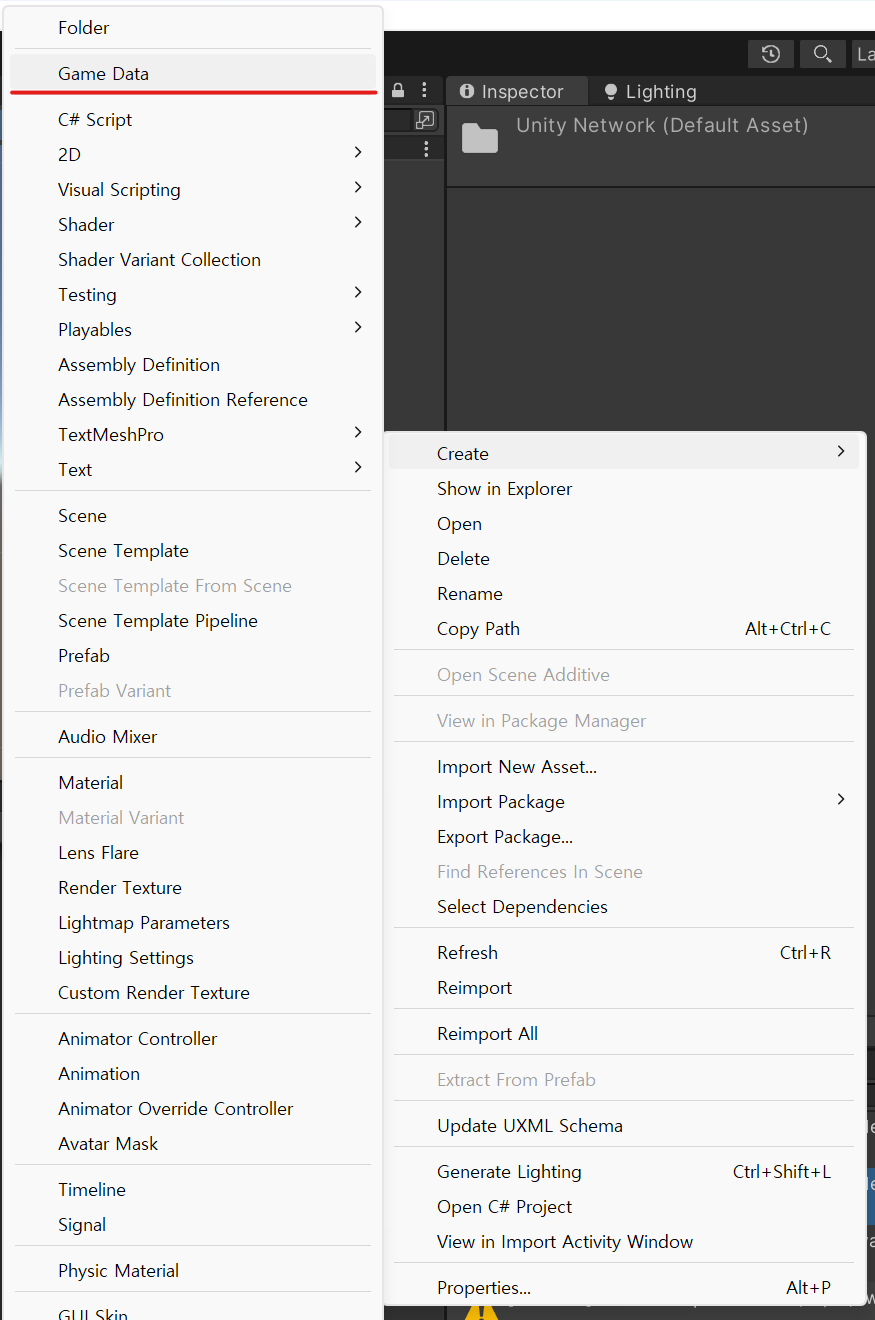Select the Signal entry
This screenshot has height=1320, width=875.
[193, 1225]
